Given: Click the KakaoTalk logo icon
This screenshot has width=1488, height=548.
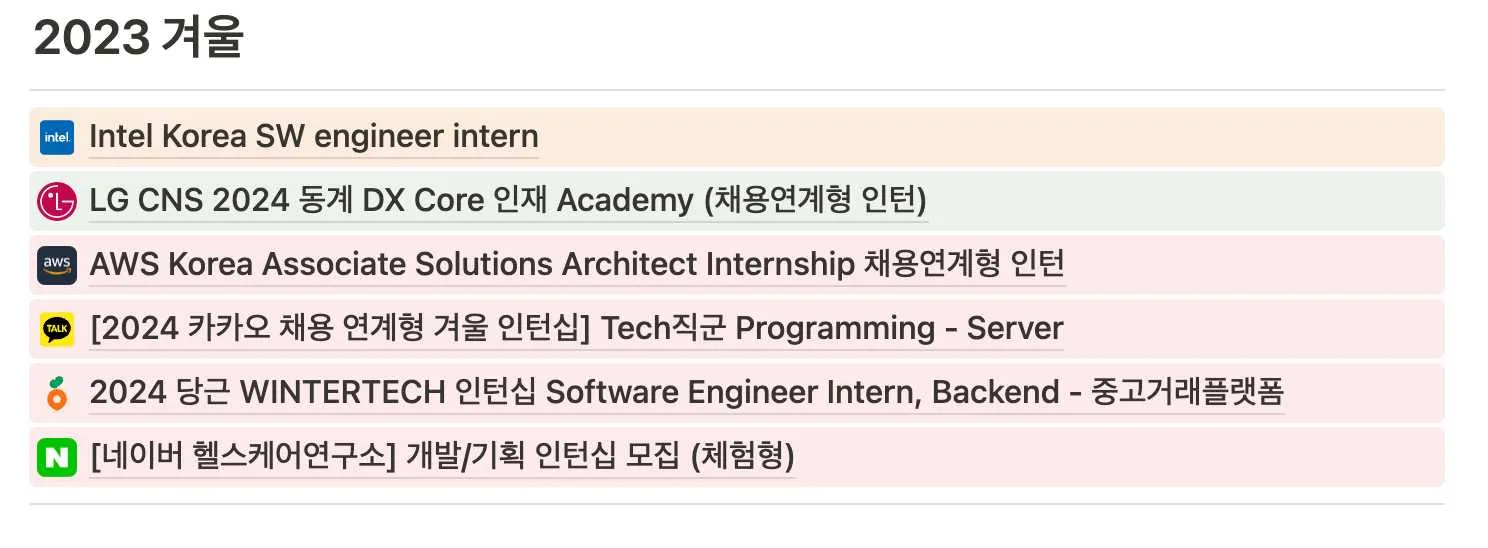Looking at the screenshot, I should tap(57, 329).
